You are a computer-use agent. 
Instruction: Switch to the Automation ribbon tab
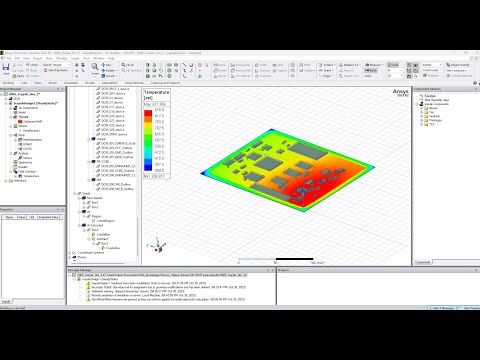[x=110, y=83]
